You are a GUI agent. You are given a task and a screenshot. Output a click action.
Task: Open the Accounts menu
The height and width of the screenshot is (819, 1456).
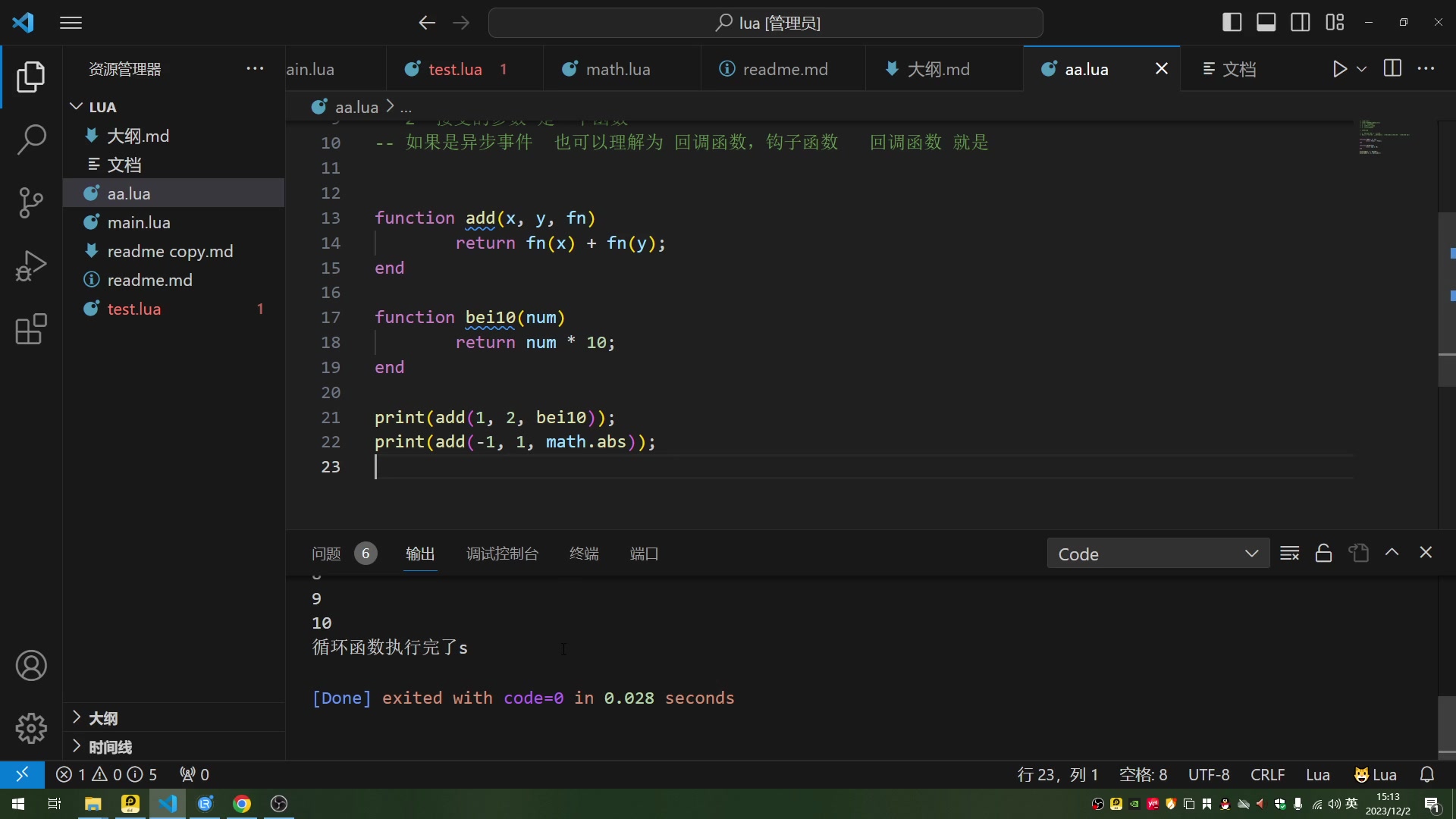point(31,666)
